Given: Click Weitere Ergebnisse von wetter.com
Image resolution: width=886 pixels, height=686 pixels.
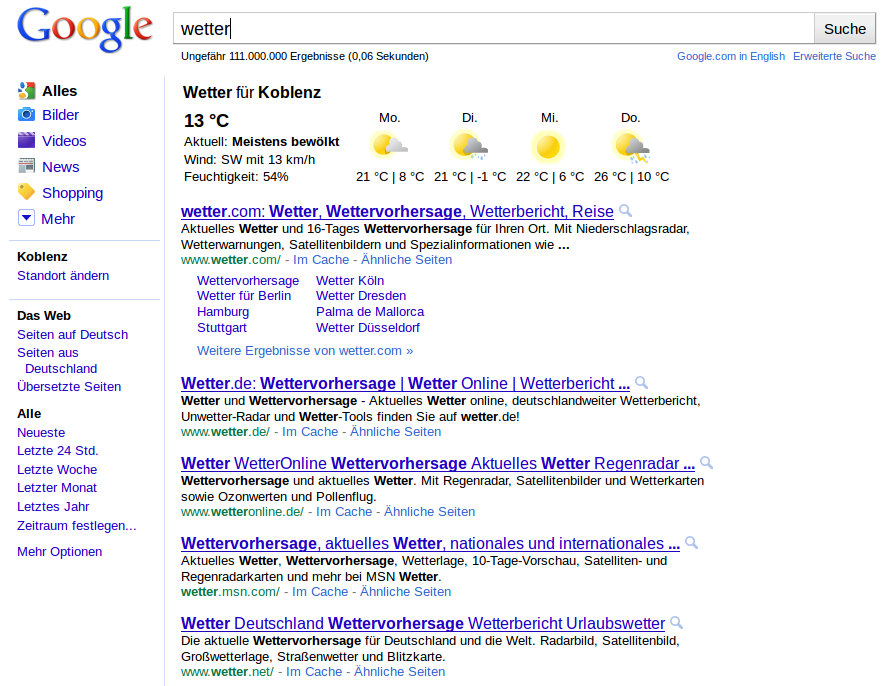Looking at the screenshot, I should [x=305, y=351].
